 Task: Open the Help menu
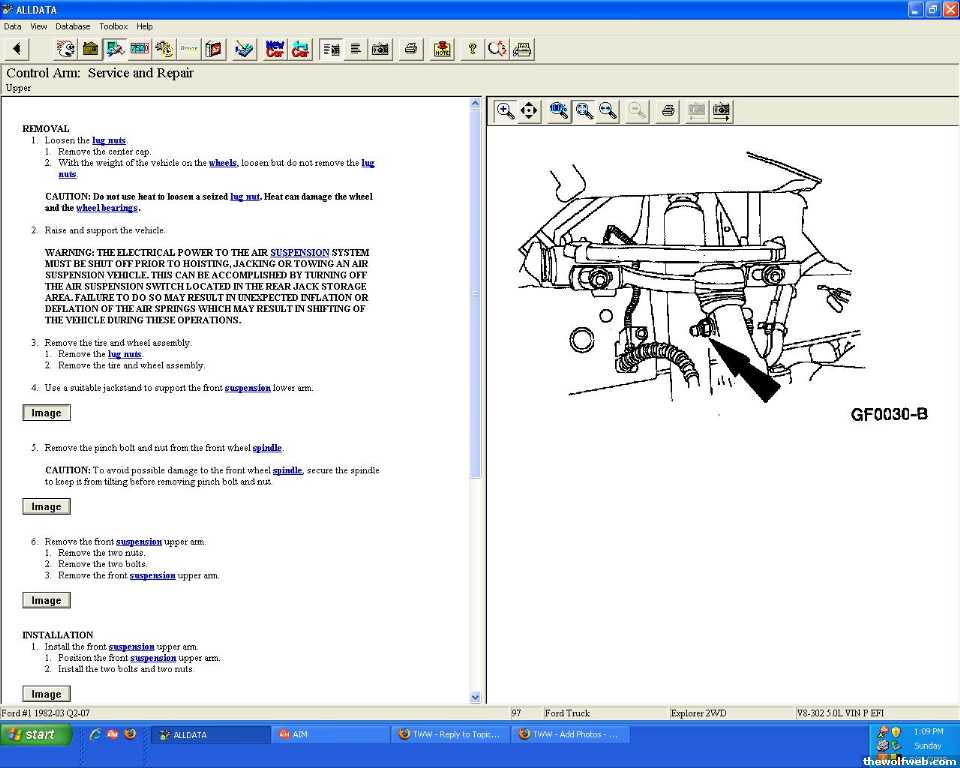click(x=145, y=26)
